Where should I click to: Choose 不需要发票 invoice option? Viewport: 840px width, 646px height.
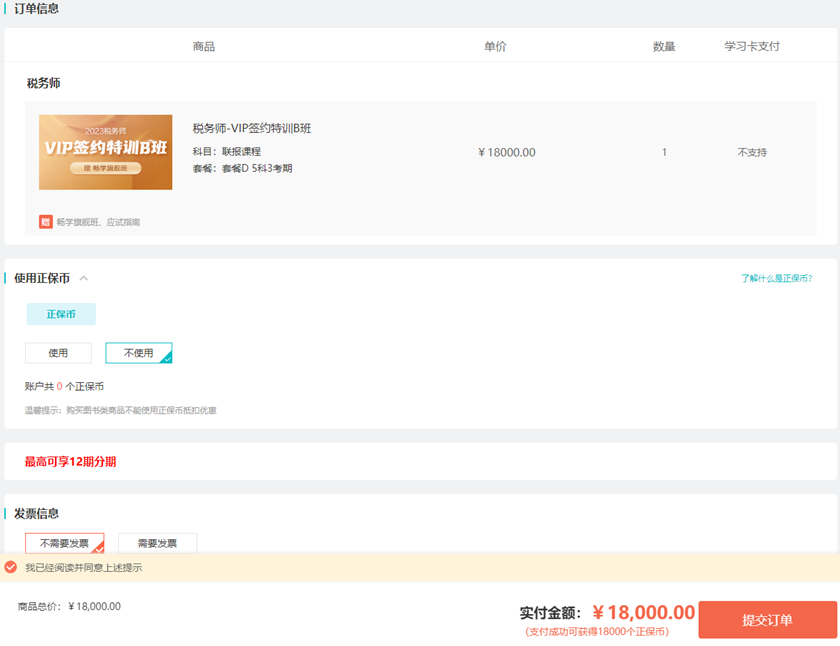tap(64, 543)
